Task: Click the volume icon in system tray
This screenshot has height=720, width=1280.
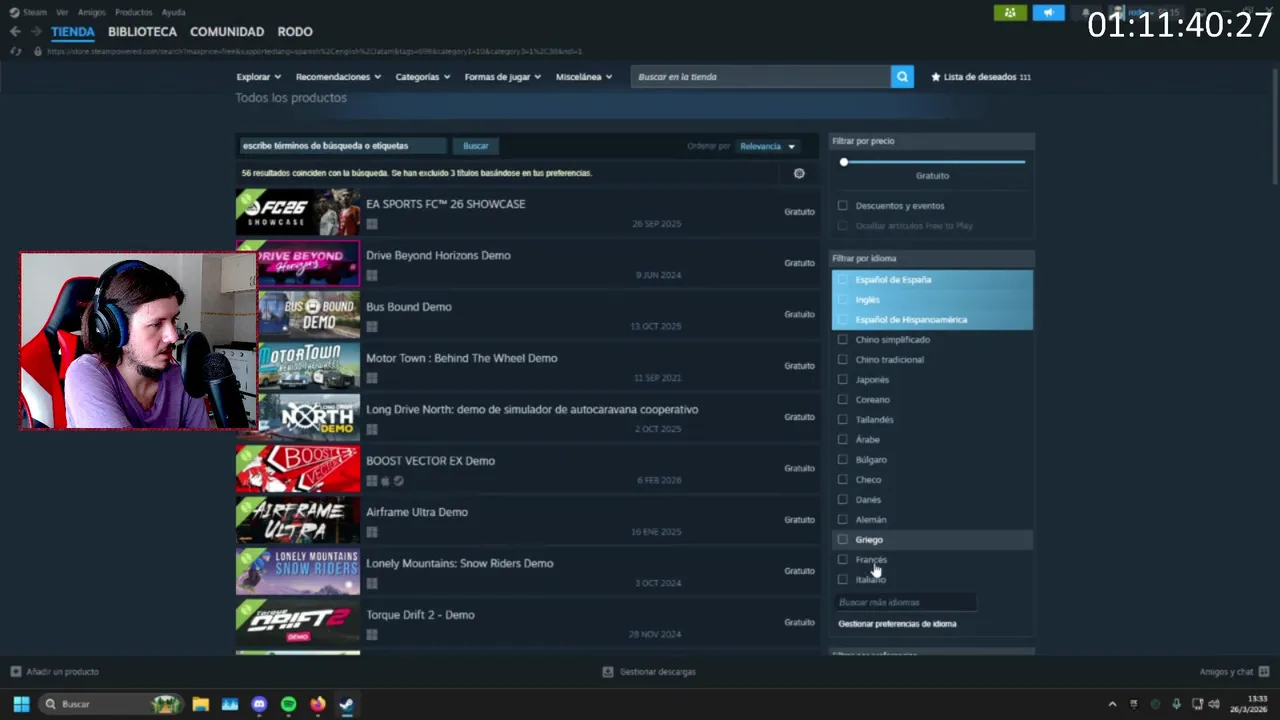Action: 1214,704
